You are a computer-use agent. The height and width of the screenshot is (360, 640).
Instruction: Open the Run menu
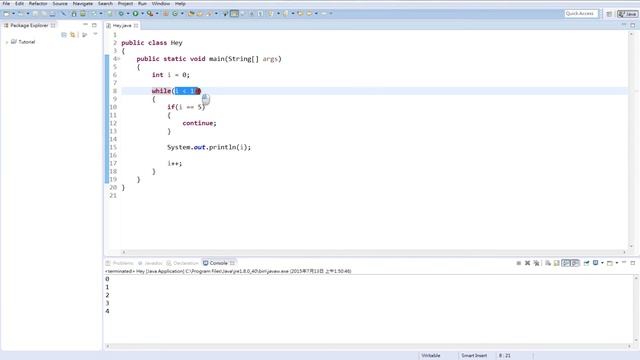click(142, 3)
